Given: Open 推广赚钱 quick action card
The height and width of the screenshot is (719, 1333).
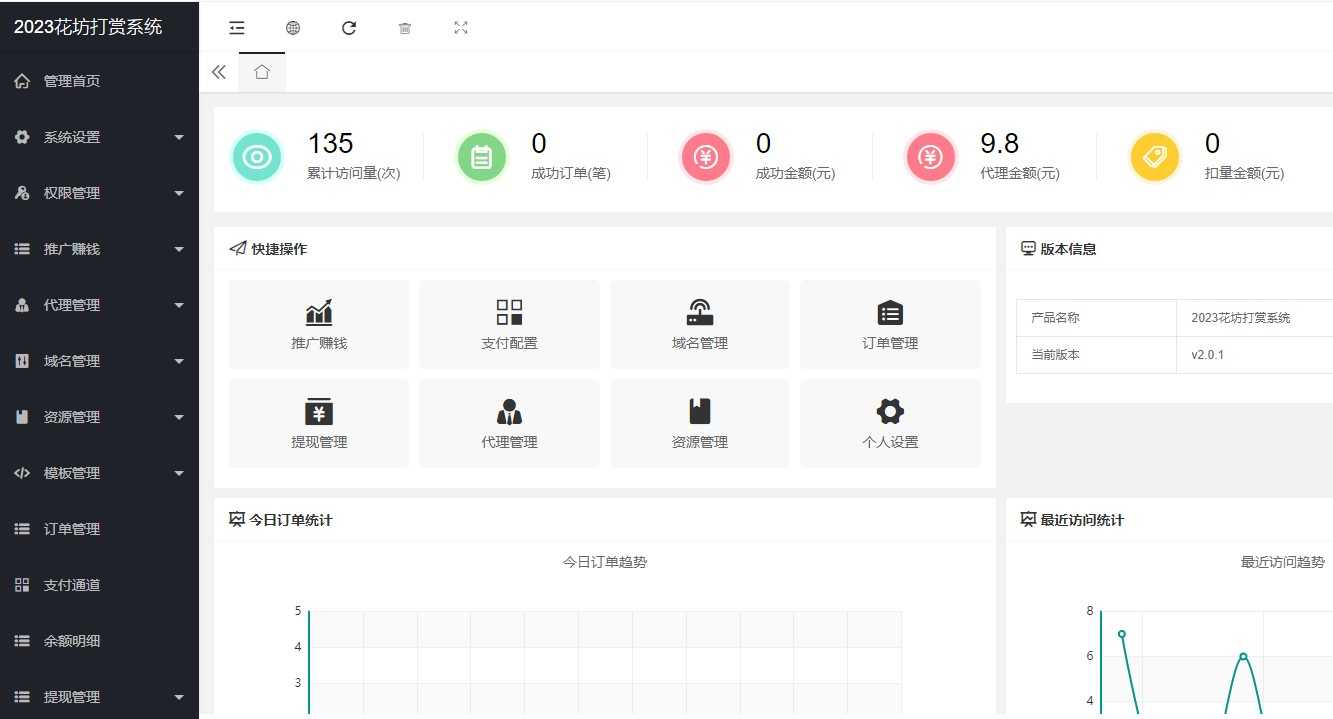Looking at the screenshot, I should click(319, 324).
